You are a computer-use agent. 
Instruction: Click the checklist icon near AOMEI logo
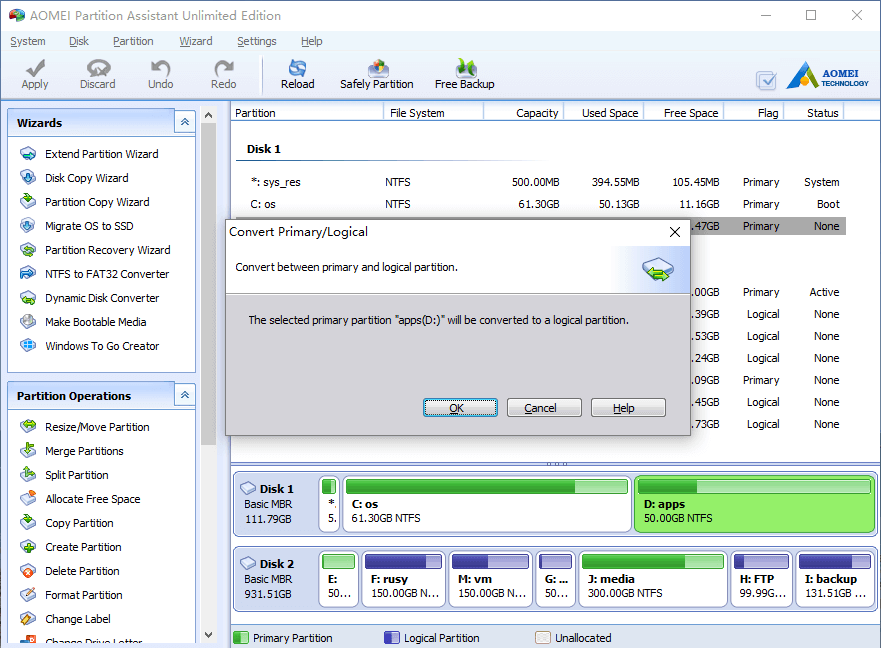click(x=766, y=80)
